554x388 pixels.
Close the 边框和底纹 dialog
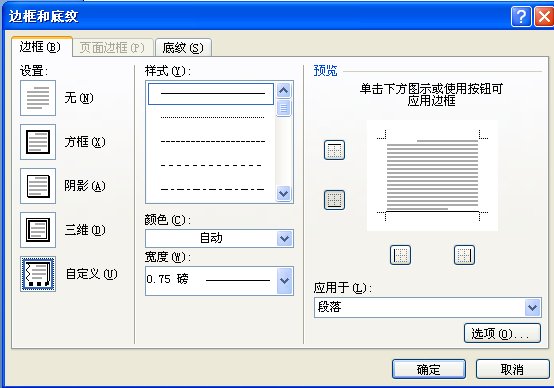click(544, 16)
